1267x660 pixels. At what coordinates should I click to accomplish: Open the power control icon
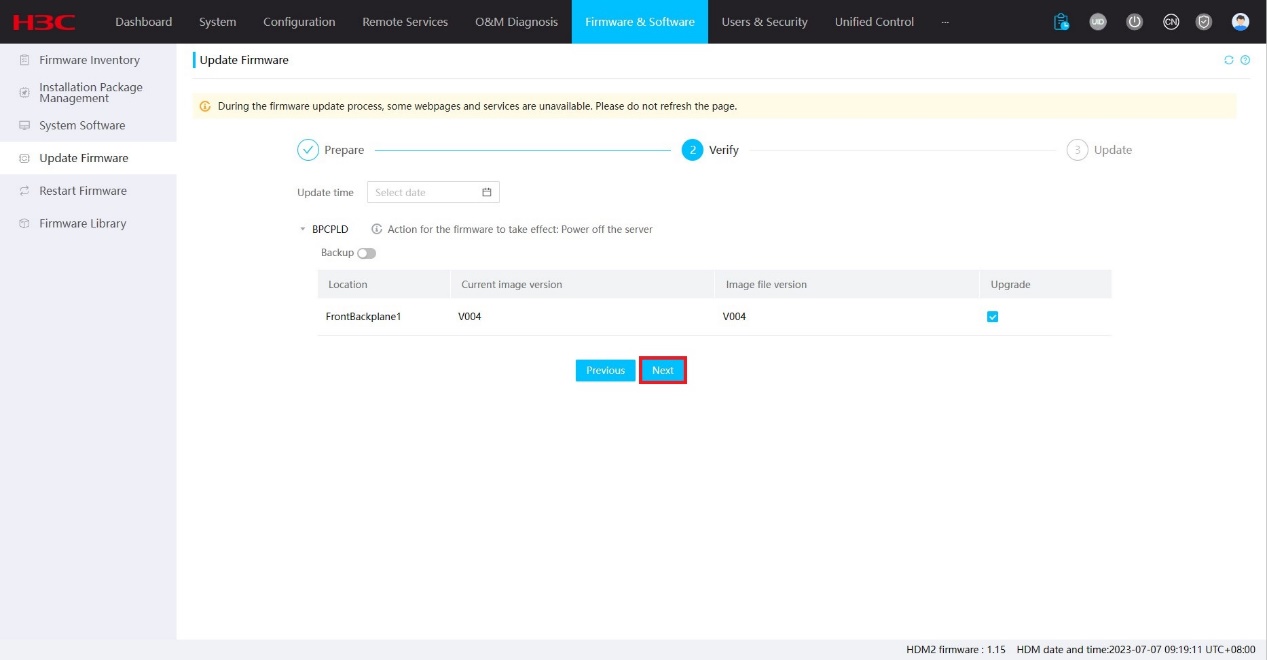click(x=1134, y=22)
